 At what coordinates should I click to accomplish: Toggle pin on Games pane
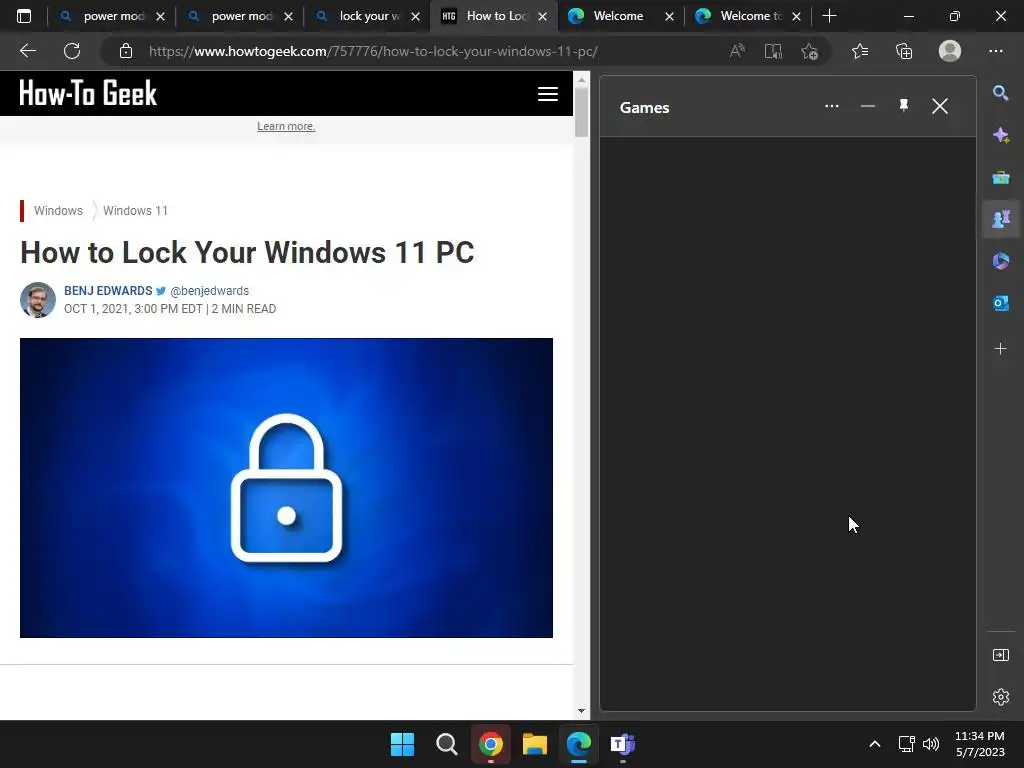(x=904, y=106)
